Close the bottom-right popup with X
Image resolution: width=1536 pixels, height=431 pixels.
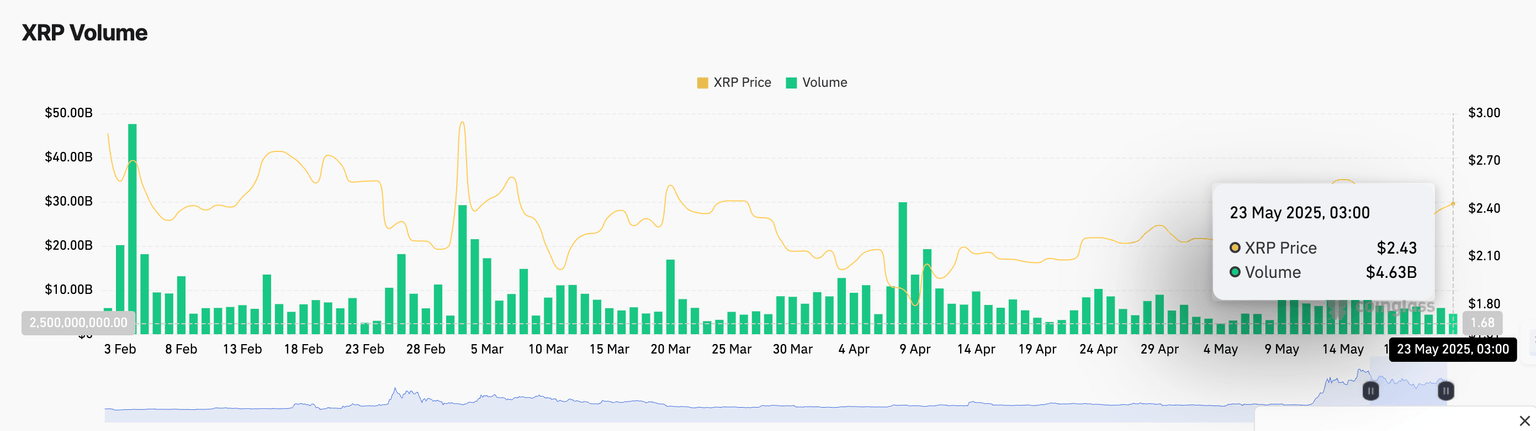coord(1521,419)
